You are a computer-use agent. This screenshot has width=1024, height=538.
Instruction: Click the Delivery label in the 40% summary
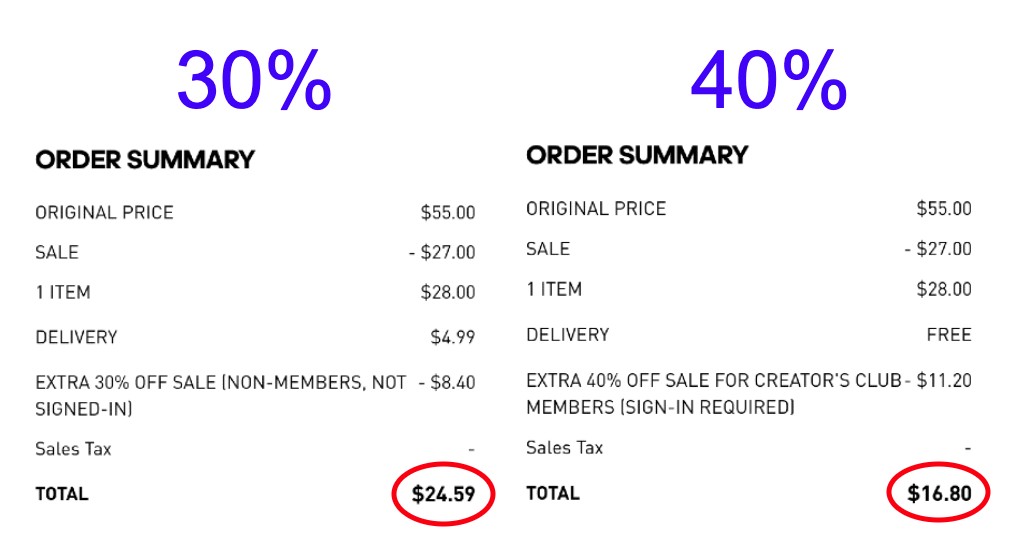tap(567, 334)
